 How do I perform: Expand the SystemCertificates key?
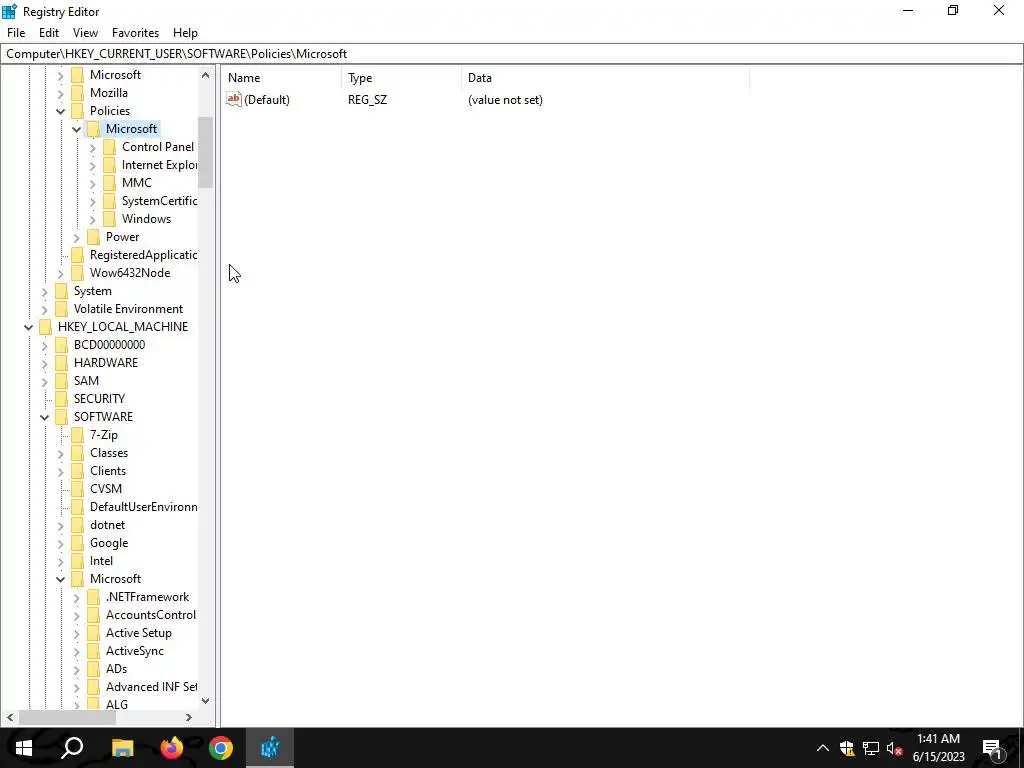pos(93,202)
